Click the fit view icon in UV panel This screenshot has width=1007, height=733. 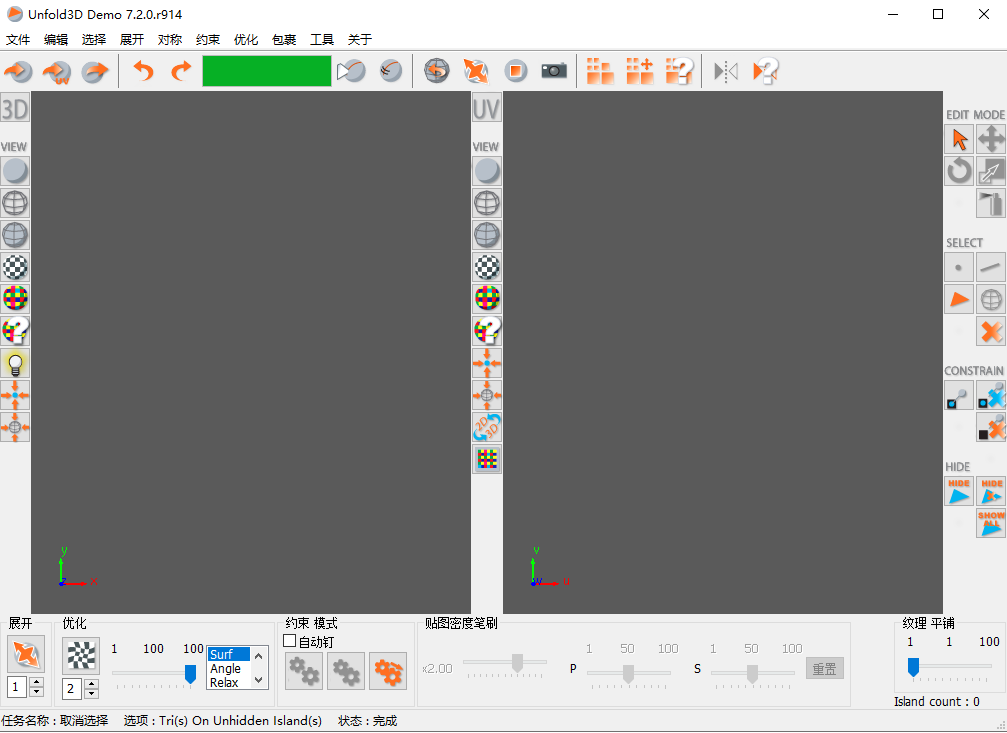(x=487, y=364)
